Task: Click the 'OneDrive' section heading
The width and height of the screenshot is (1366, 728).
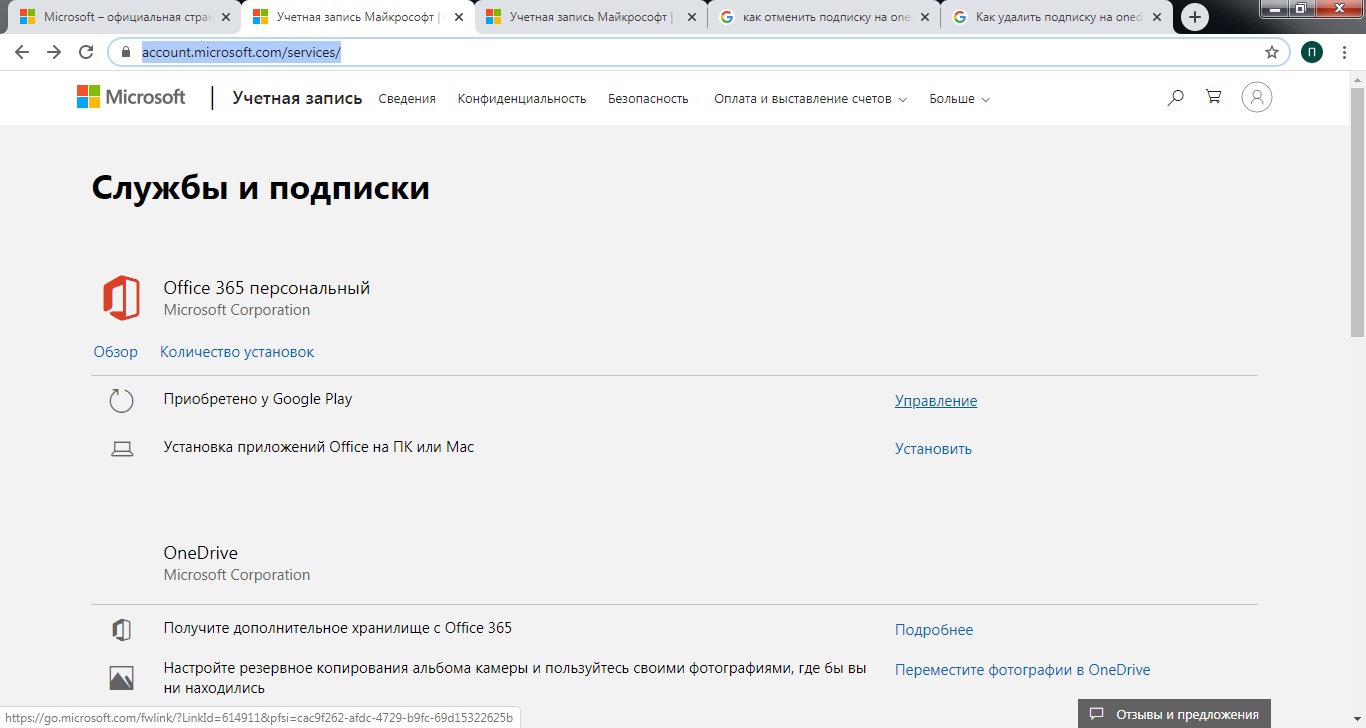Action: coord(201,553)
